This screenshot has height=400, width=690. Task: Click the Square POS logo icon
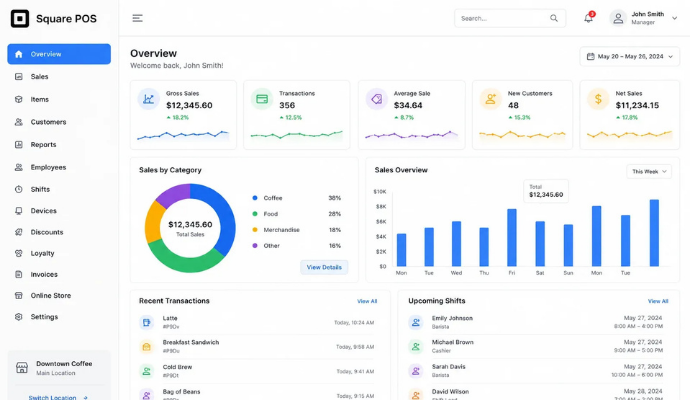click(20, 18)
